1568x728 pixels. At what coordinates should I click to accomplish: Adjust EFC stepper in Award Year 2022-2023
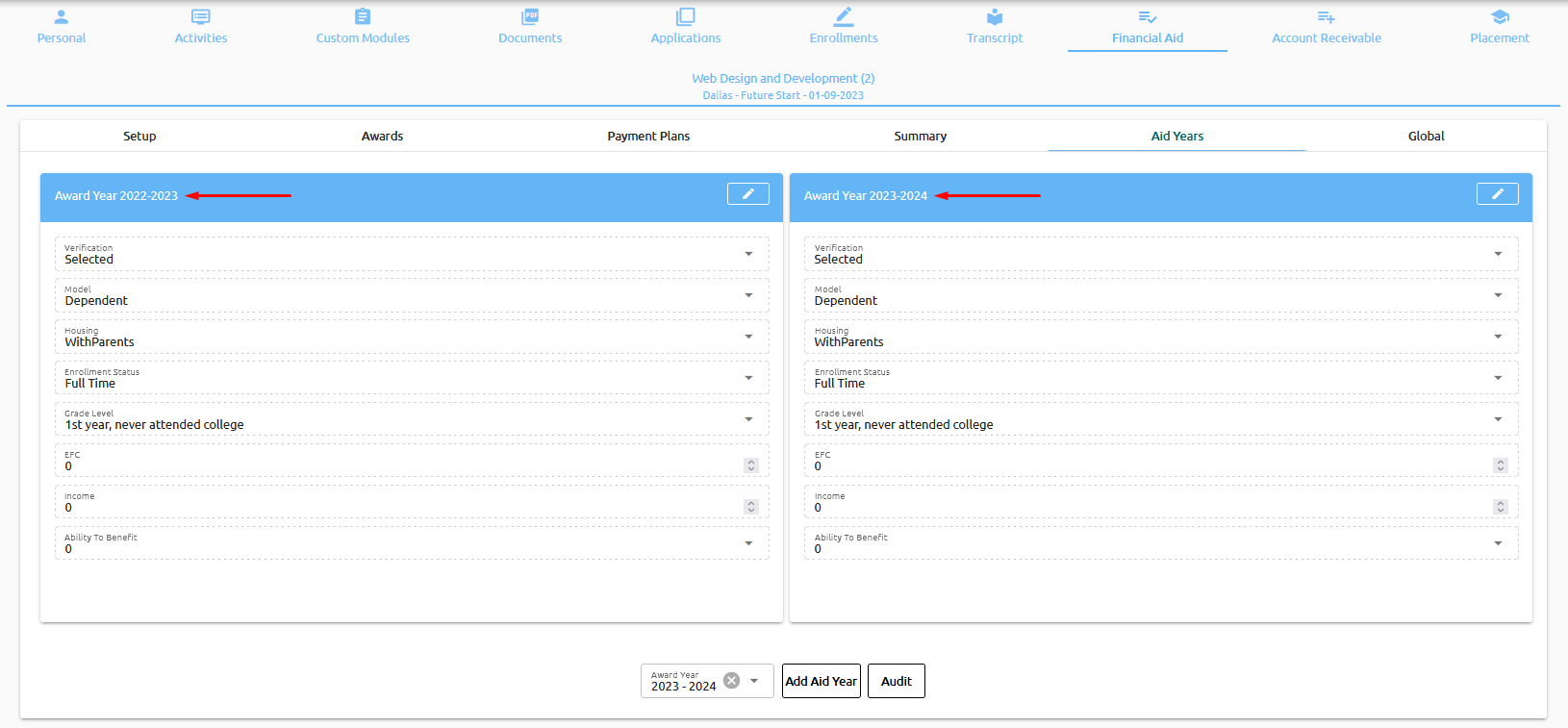pyautogui.click(x=751, y=465)
